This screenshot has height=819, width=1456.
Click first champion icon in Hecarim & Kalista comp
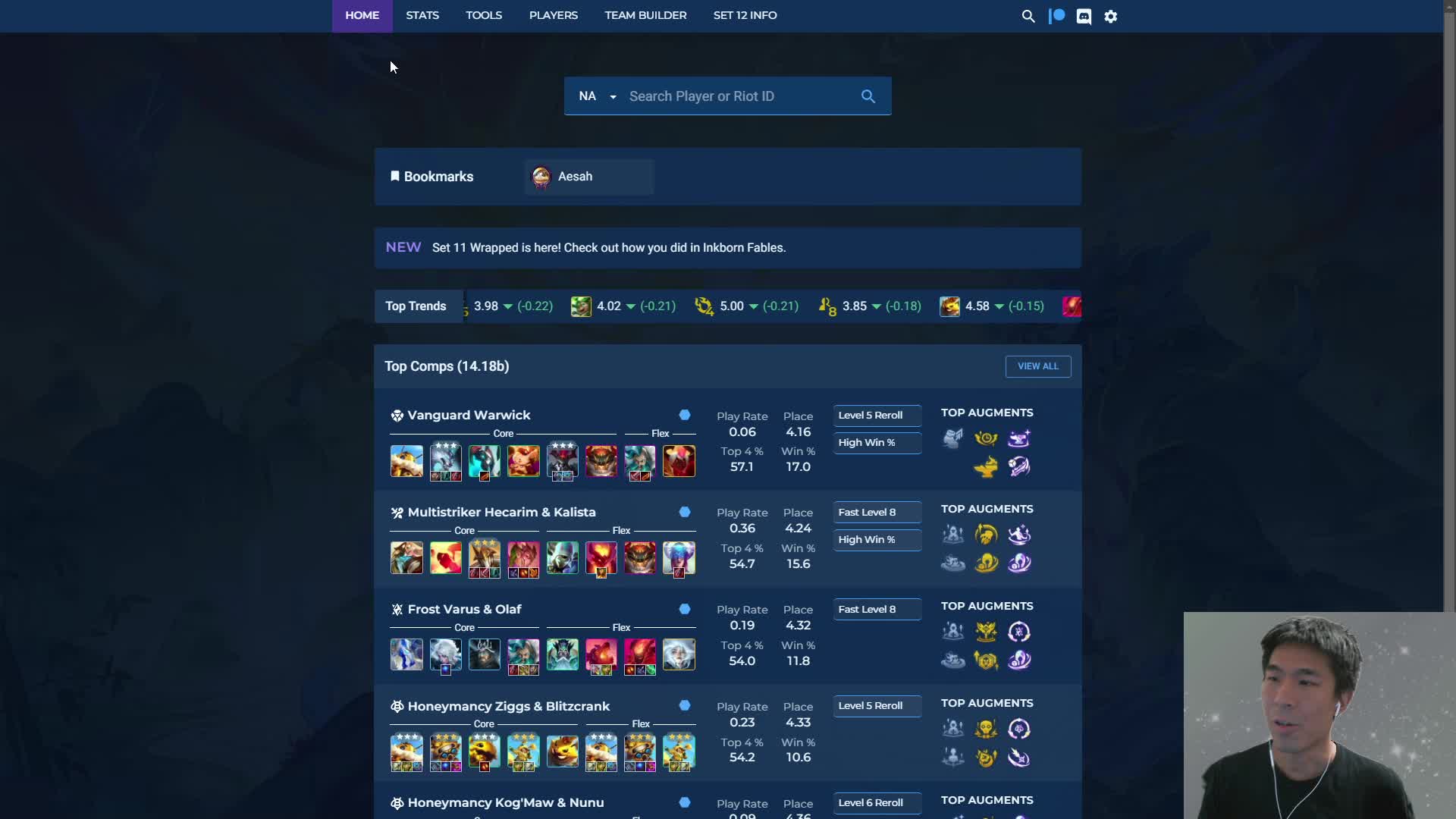(x=406, y=558)
